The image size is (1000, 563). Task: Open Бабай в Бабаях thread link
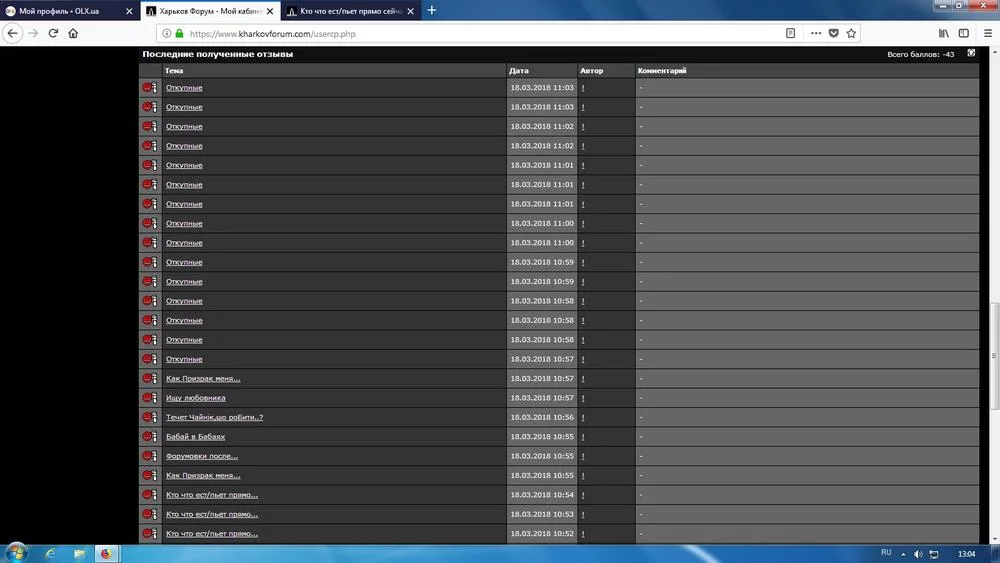(x=195, y=437)
